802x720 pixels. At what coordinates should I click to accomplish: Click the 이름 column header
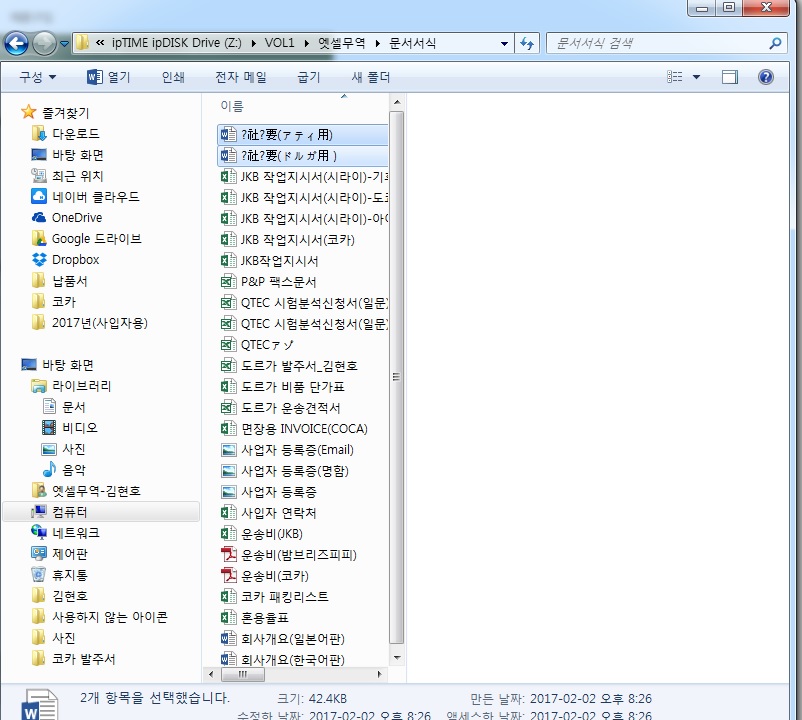coord(232,106)
